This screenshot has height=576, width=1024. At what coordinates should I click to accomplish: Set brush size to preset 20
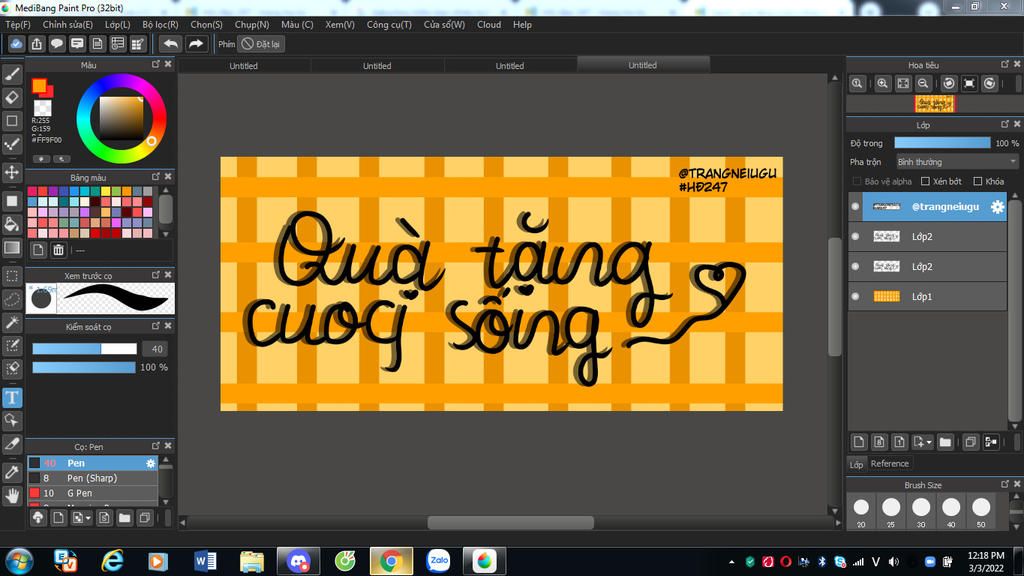click(861, 511)
